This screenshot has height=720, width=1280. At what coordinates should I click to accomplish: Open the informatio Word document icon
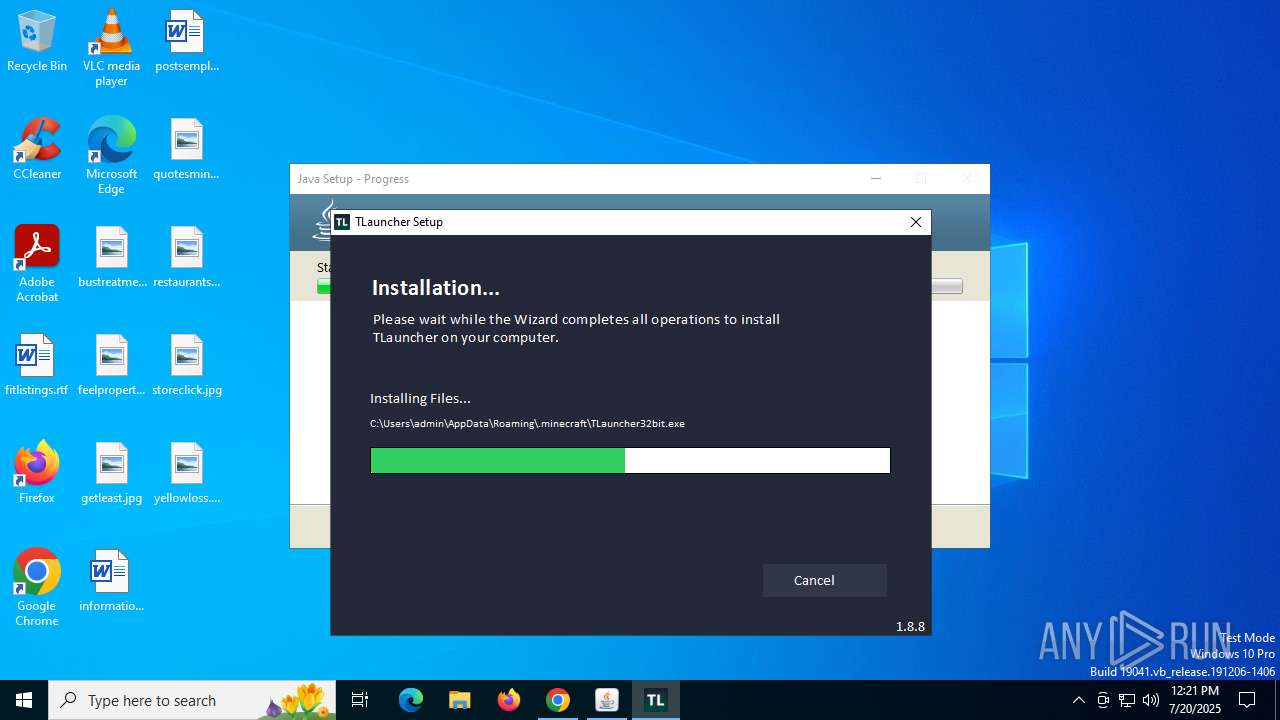[111, 582]
